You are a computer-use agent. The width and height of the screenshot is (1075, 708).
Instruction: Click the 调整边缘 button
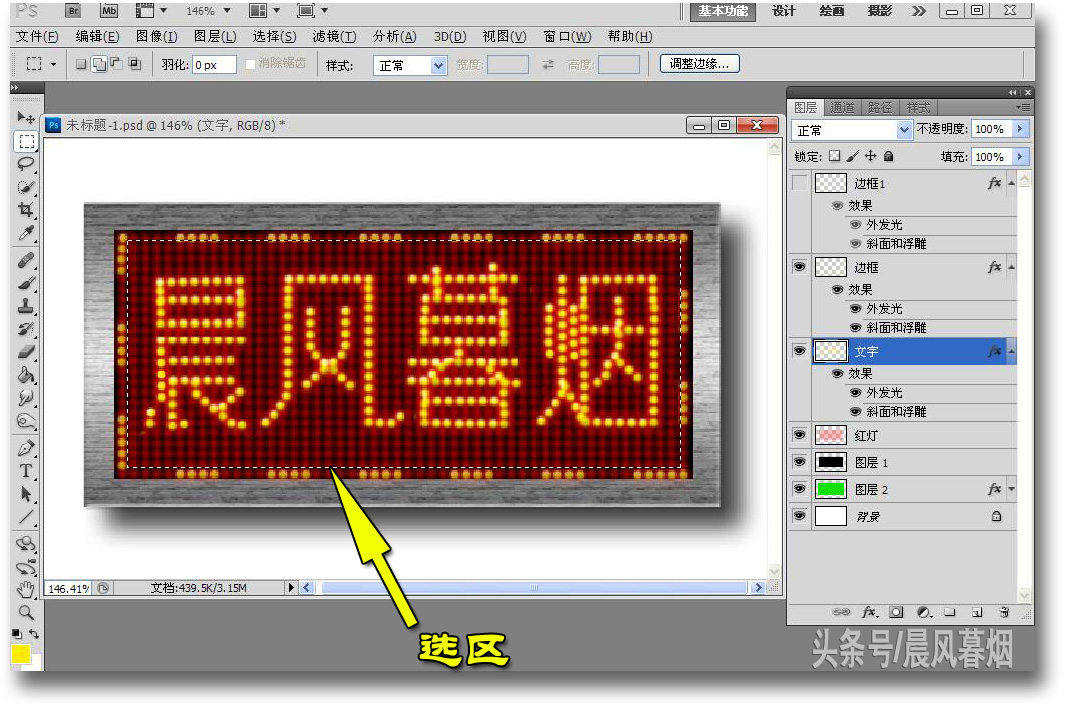point(702,63)
